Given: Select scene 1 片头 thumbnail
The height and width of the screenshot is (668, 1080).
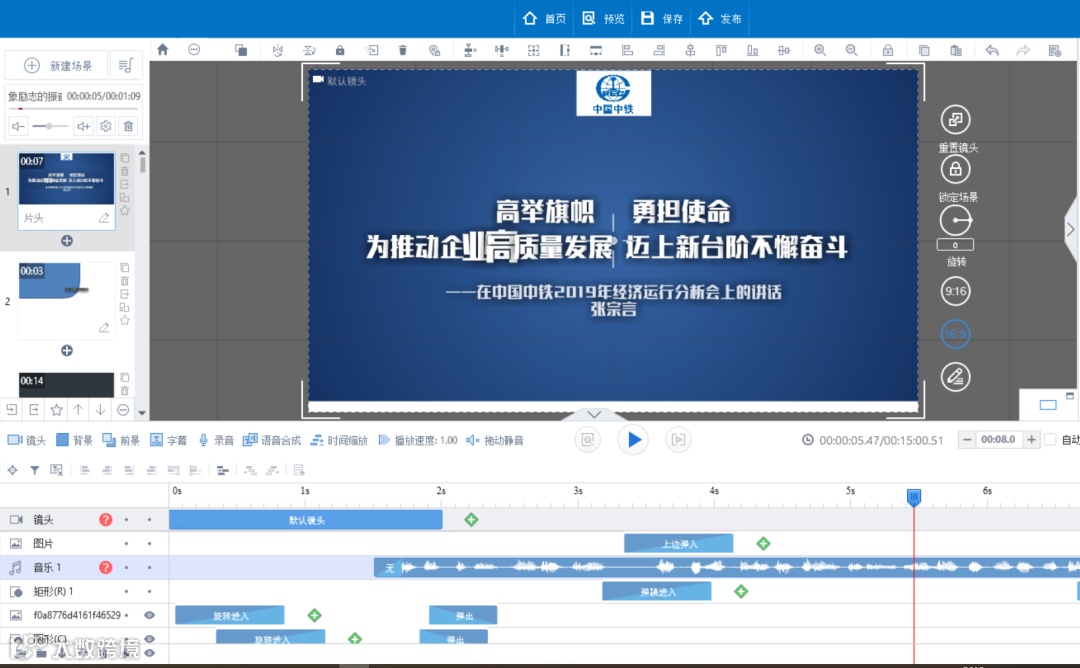Looking at the screenshot, I should click(66, 179).
